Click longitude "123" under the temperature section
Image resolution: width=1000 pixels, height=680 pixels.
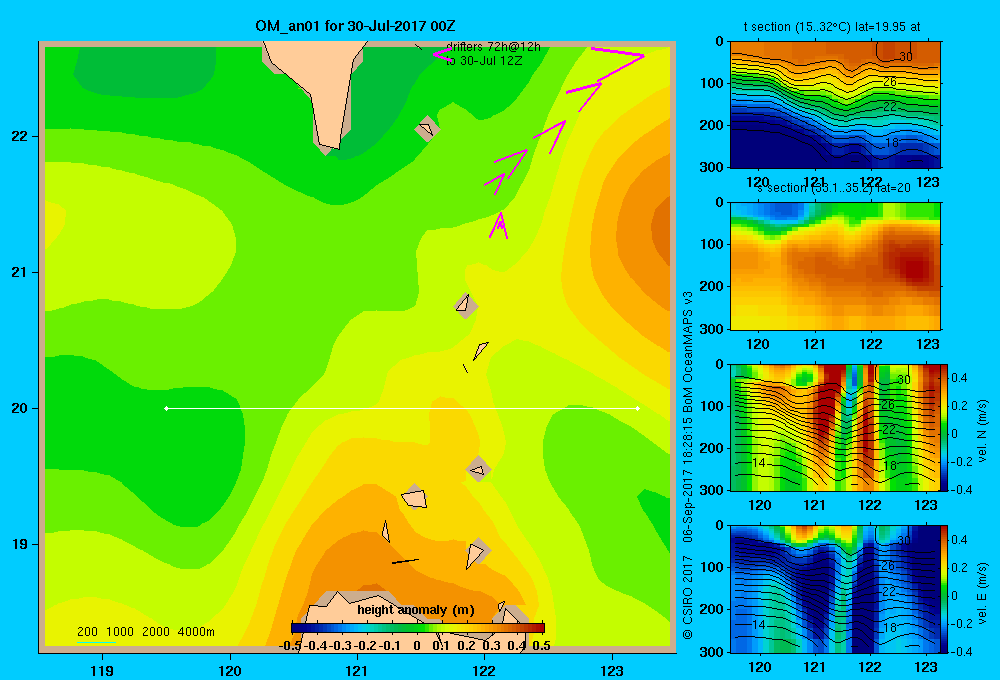point(927,182)
